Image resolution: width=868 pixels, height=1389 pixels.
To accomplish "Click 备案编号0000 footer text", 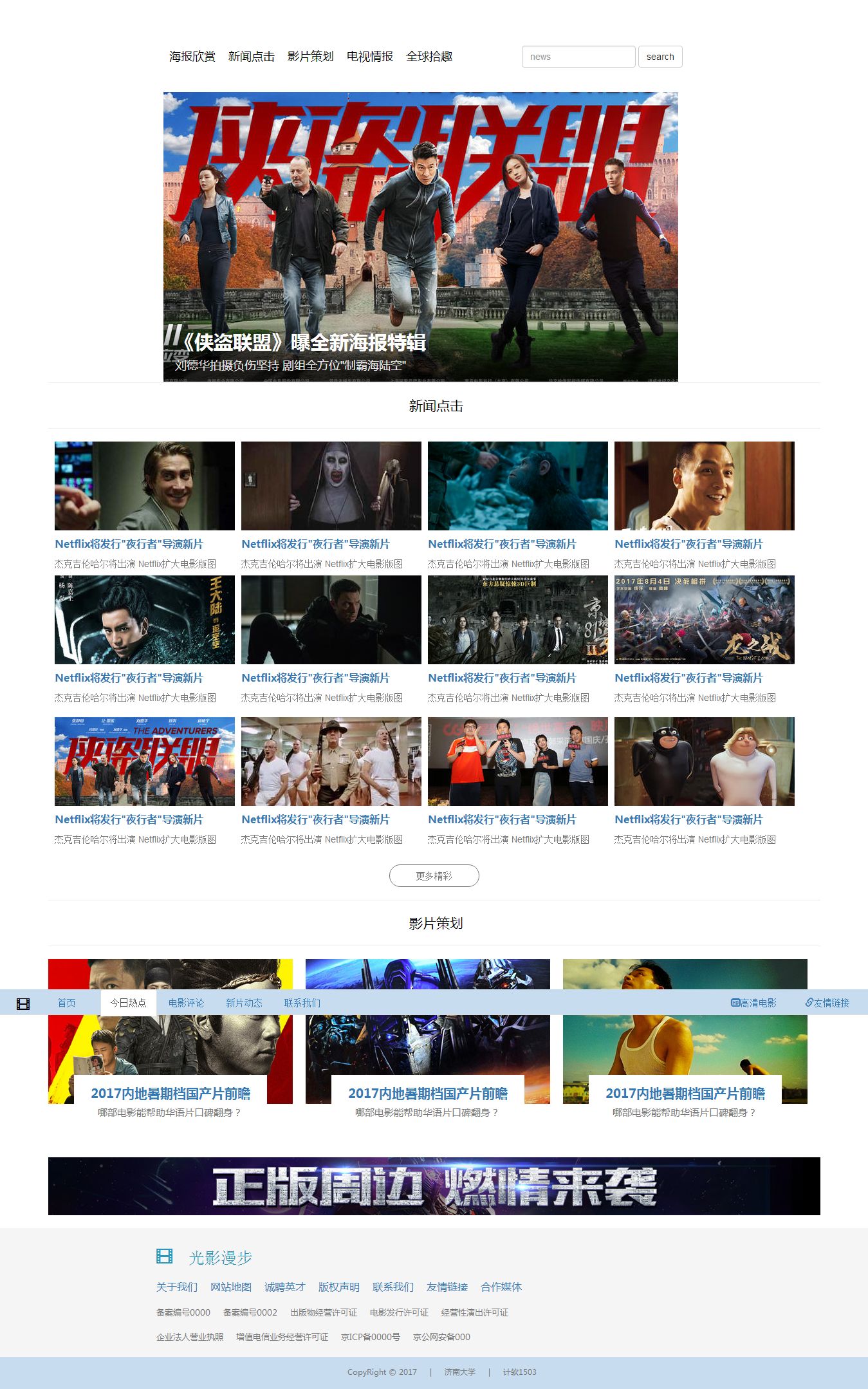I will click(183, 1312).
